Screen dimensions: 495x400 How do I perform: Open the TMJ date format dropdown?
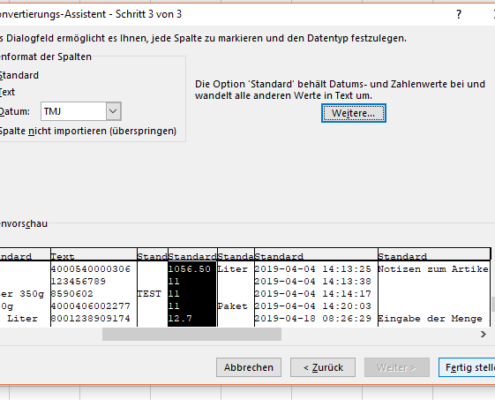coord(113,111)
